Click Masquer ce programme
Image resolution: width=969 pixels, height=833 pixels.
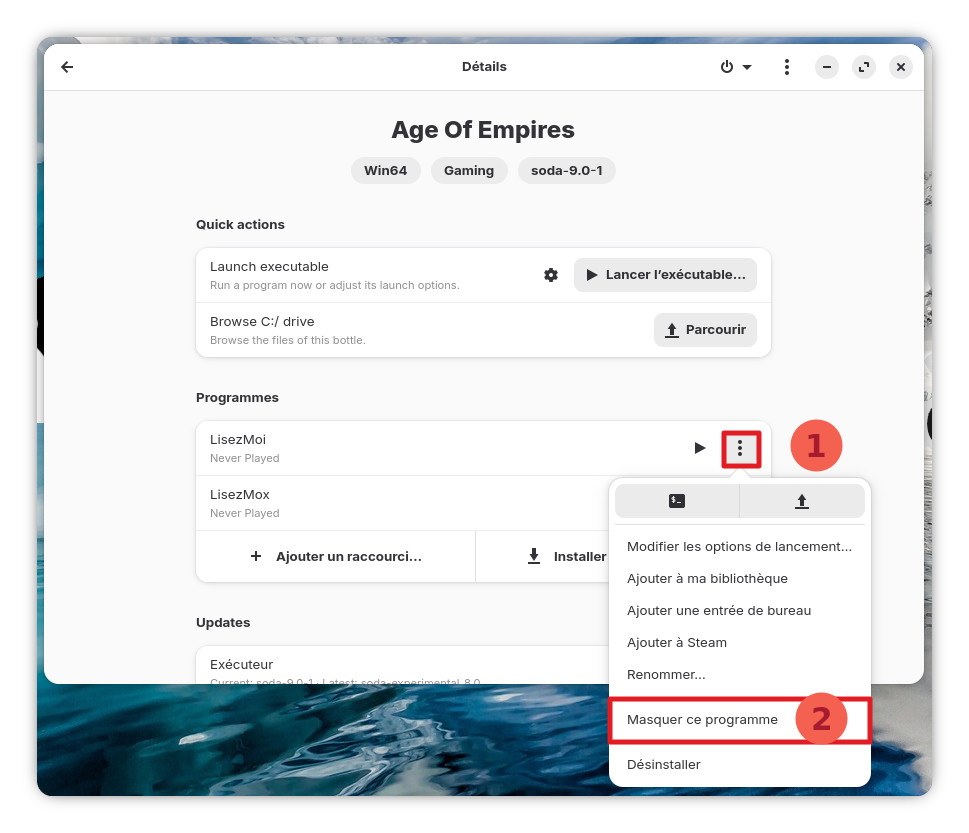click(x=702, y=720)
